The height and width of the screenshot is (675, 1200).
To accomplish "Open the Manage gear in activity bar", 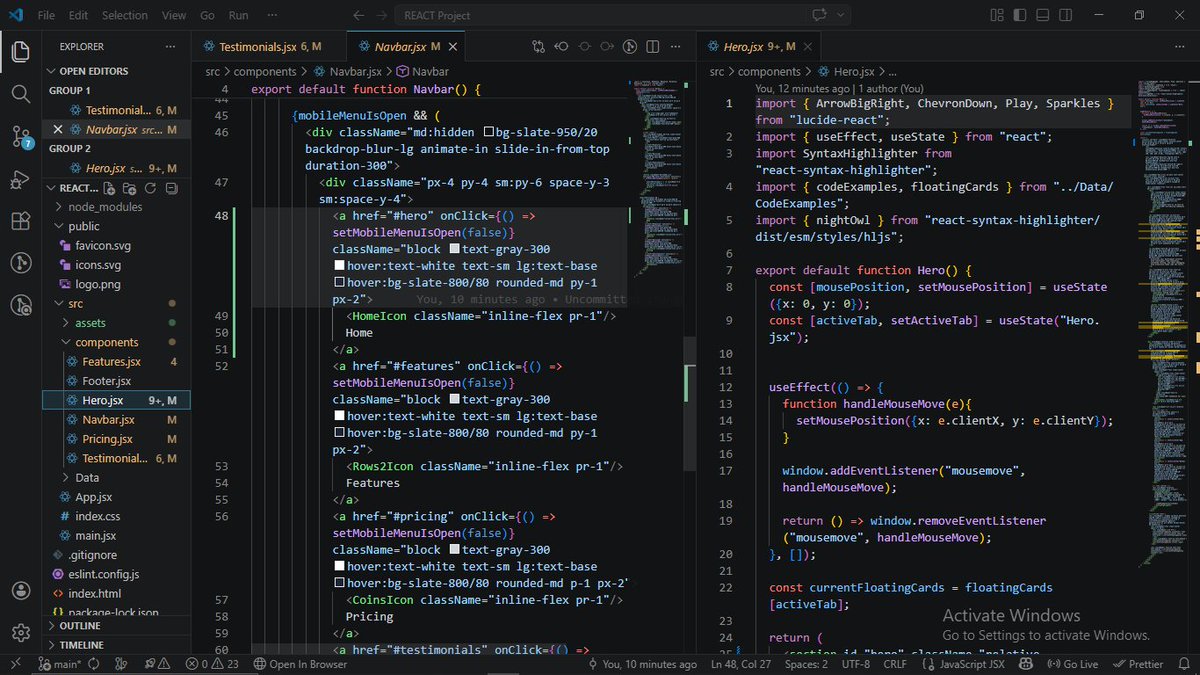I will (20, 633).
